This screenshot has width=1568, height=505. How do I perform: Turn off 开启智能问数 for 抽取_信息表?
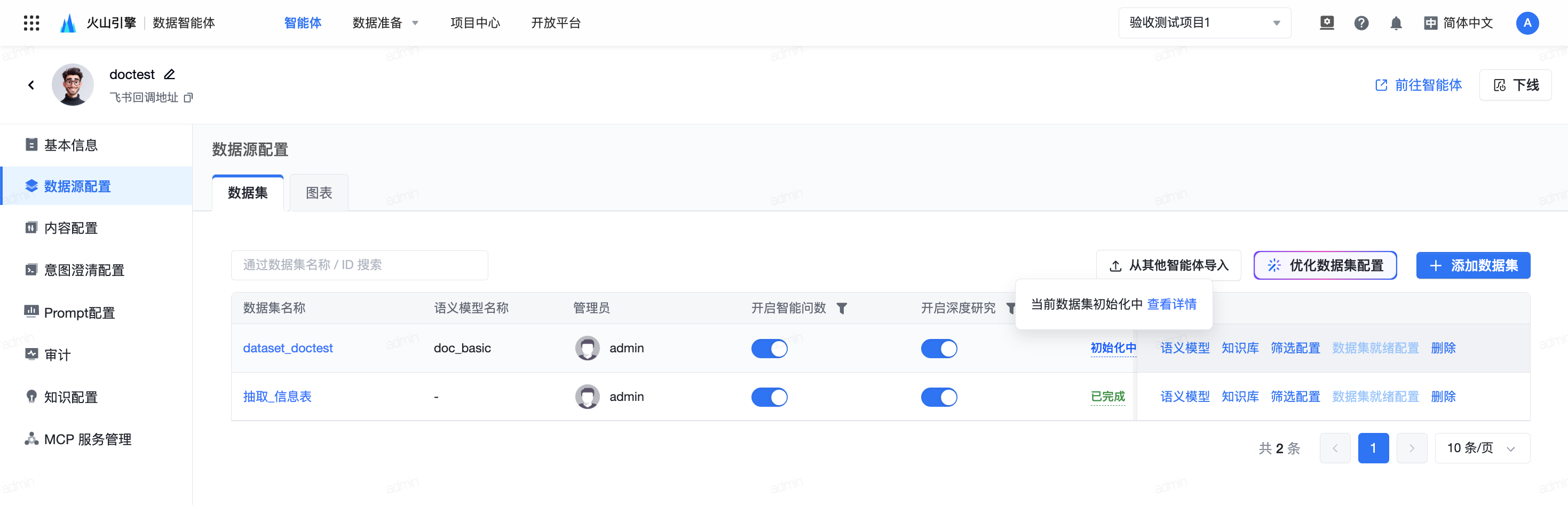[769, 397]
